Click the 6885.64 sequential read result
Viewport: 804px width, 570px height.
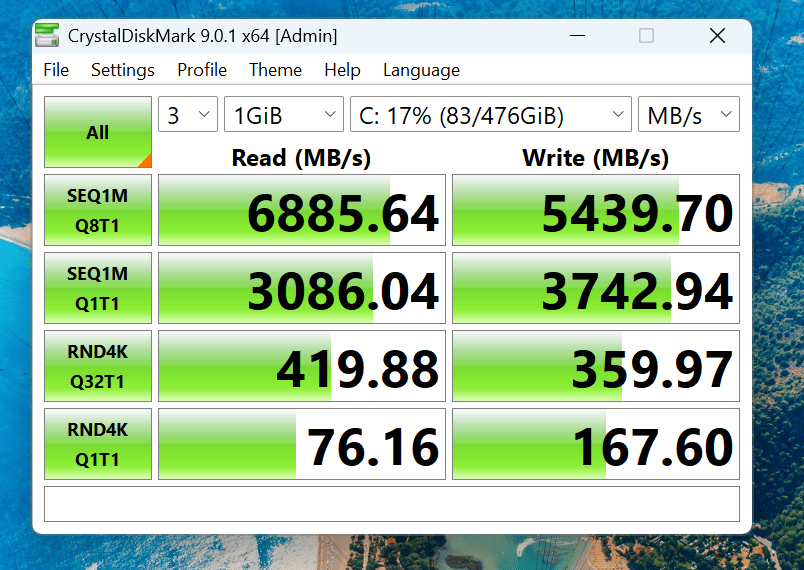pos(302,210)
